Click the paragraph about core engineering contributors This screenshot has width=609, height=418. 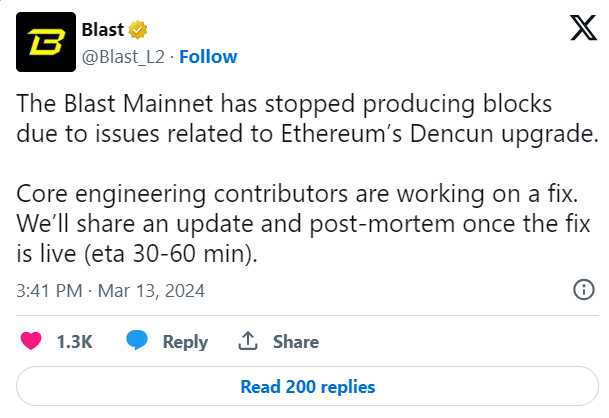click(x=303, y=223)
